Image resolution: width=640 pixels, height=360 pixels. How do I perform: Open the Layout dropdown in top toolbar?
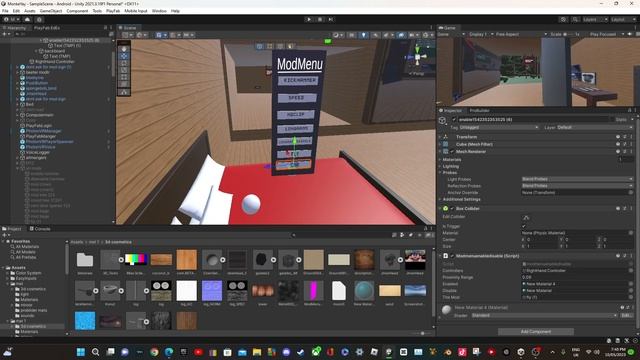624,19
